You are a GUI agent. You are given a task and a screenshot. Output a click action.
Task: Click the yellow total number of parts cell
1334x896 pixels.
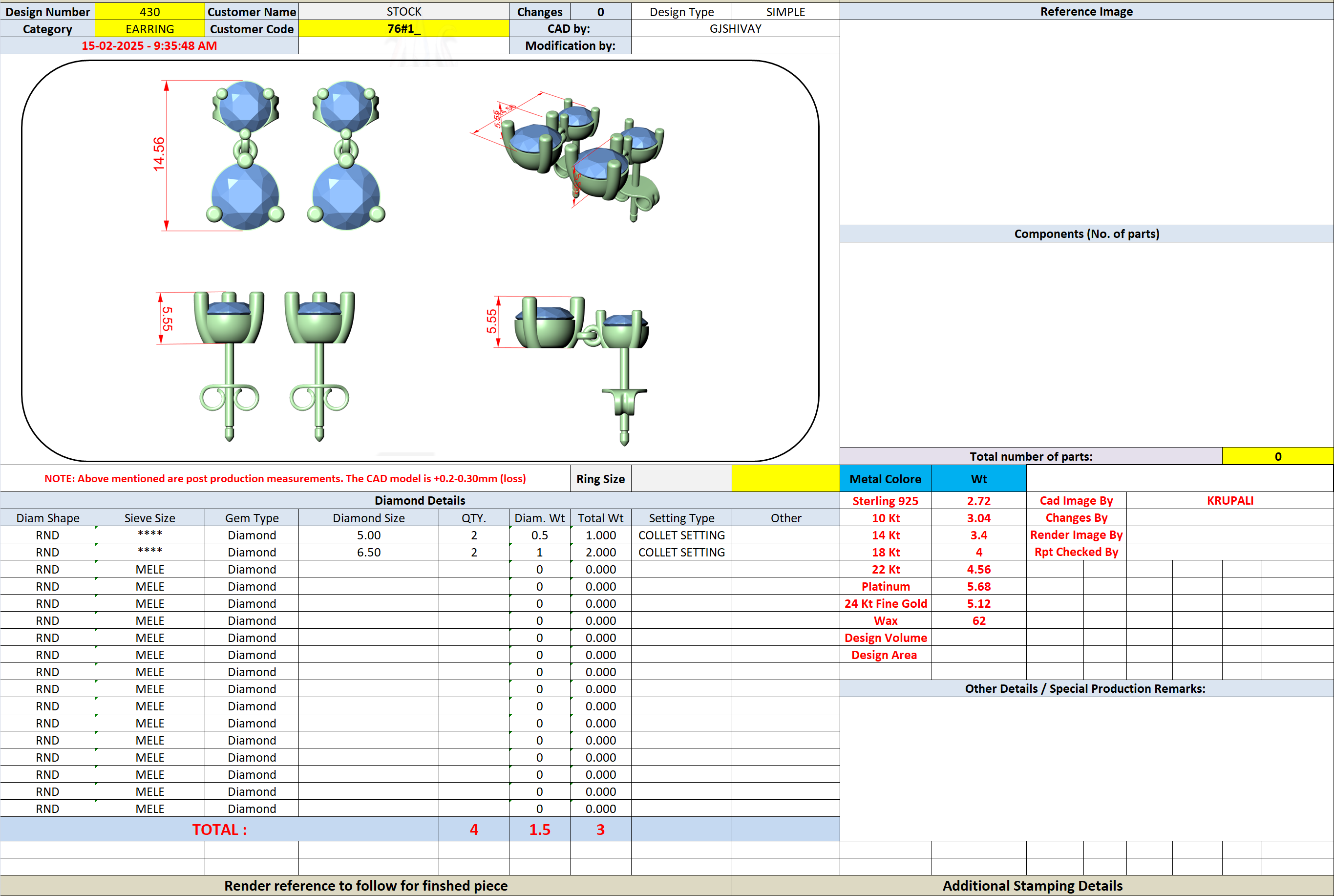point(1277,456)
